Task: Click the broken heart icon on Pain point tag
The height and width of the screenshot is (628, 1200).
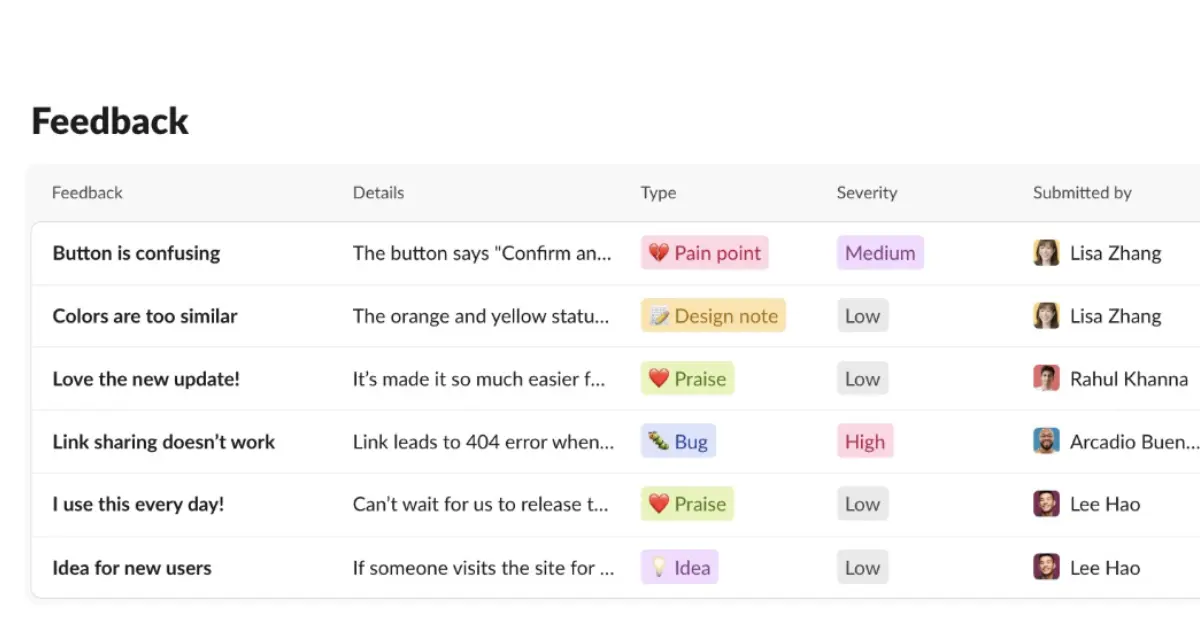Action: pos(659,253)
